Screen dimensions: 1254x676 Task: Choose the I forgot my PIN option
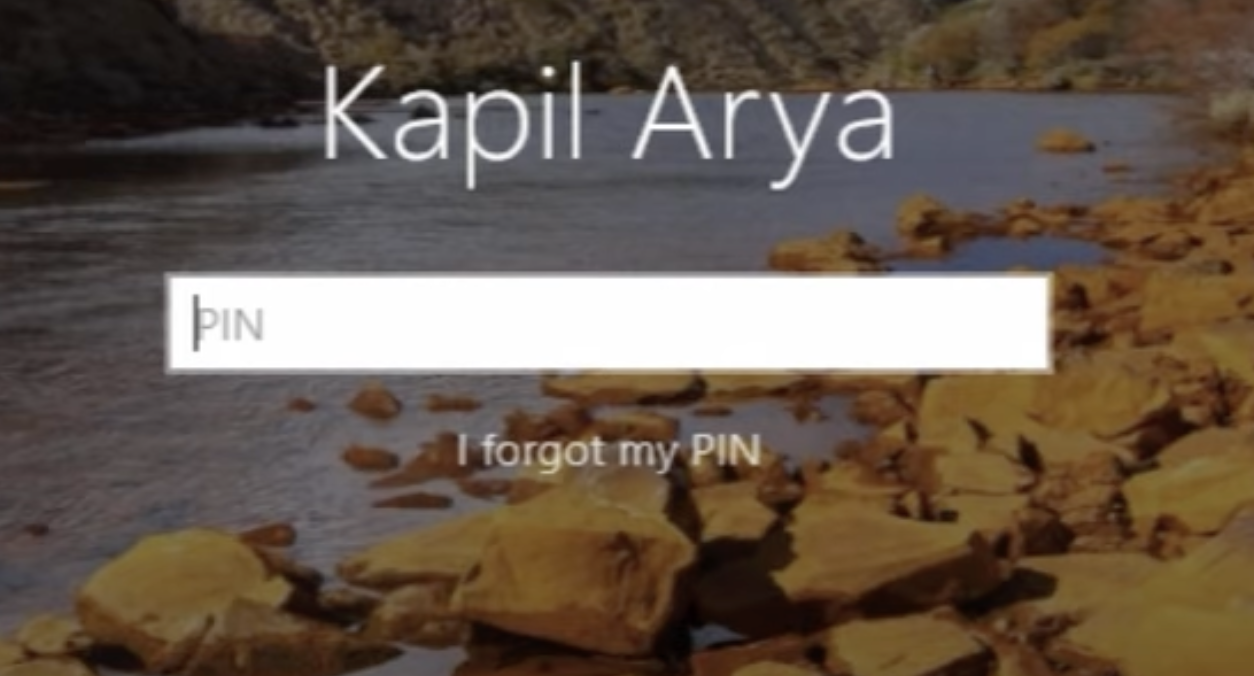608,451
